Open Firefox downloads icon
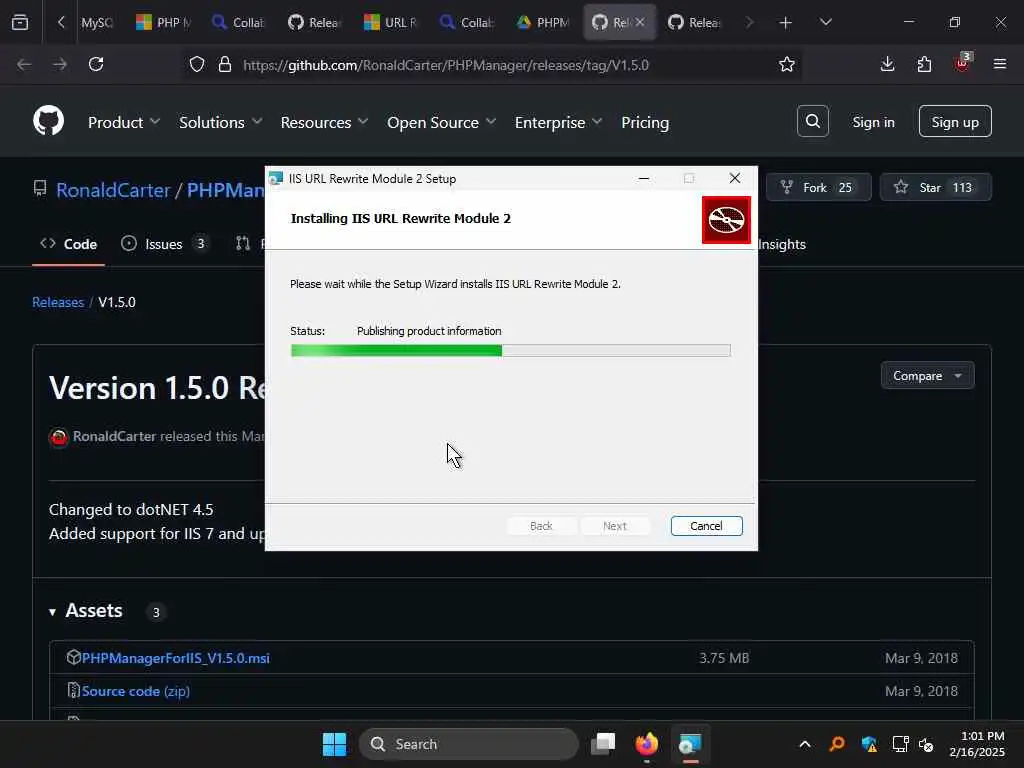 tap(887, 64)
